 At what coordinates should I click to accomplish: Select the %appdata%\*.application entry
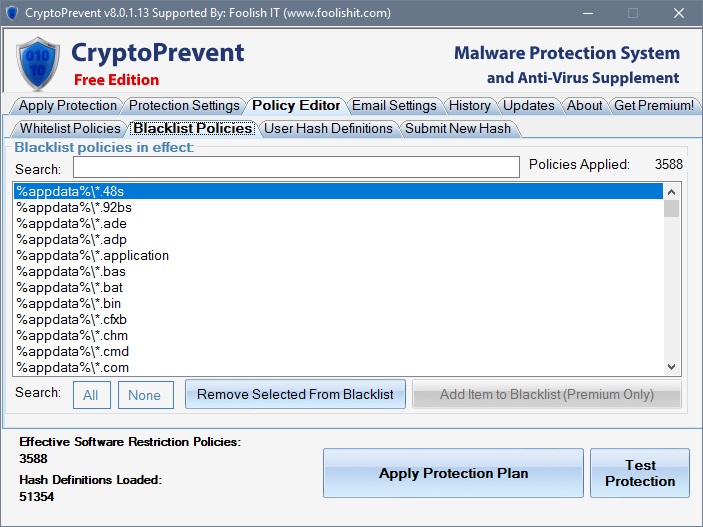338,255
